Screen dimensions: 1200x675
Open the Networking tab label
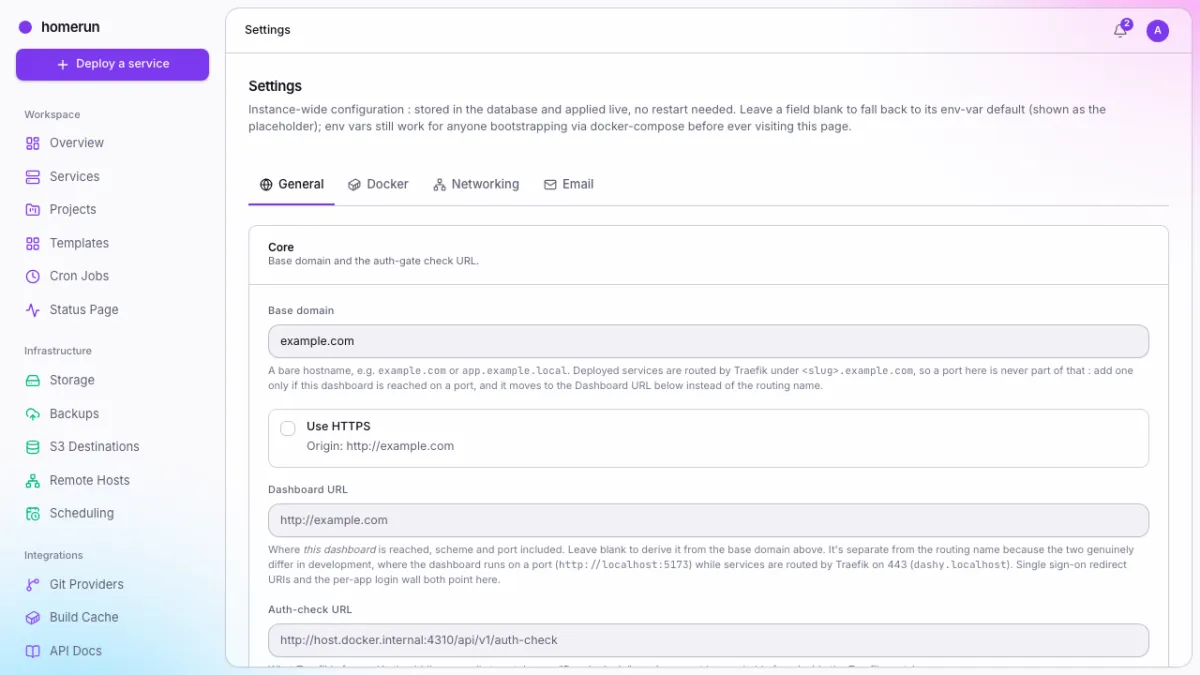pos(485,184)
